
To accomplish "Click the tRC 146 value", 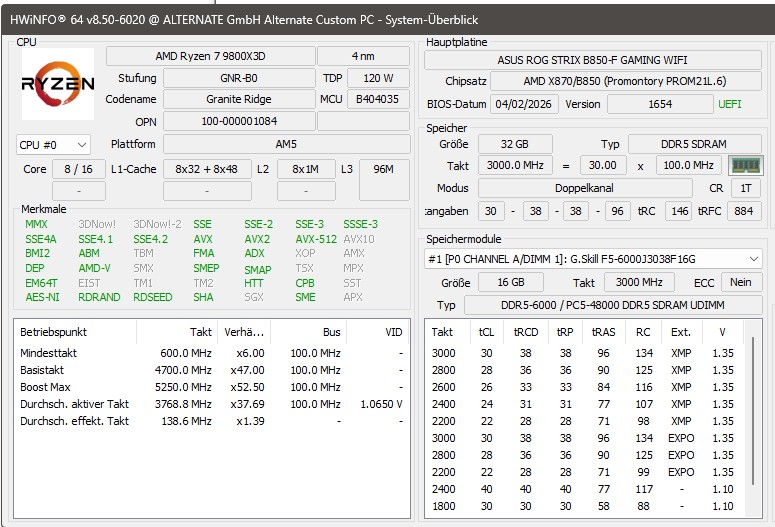I will pos(679,211).
